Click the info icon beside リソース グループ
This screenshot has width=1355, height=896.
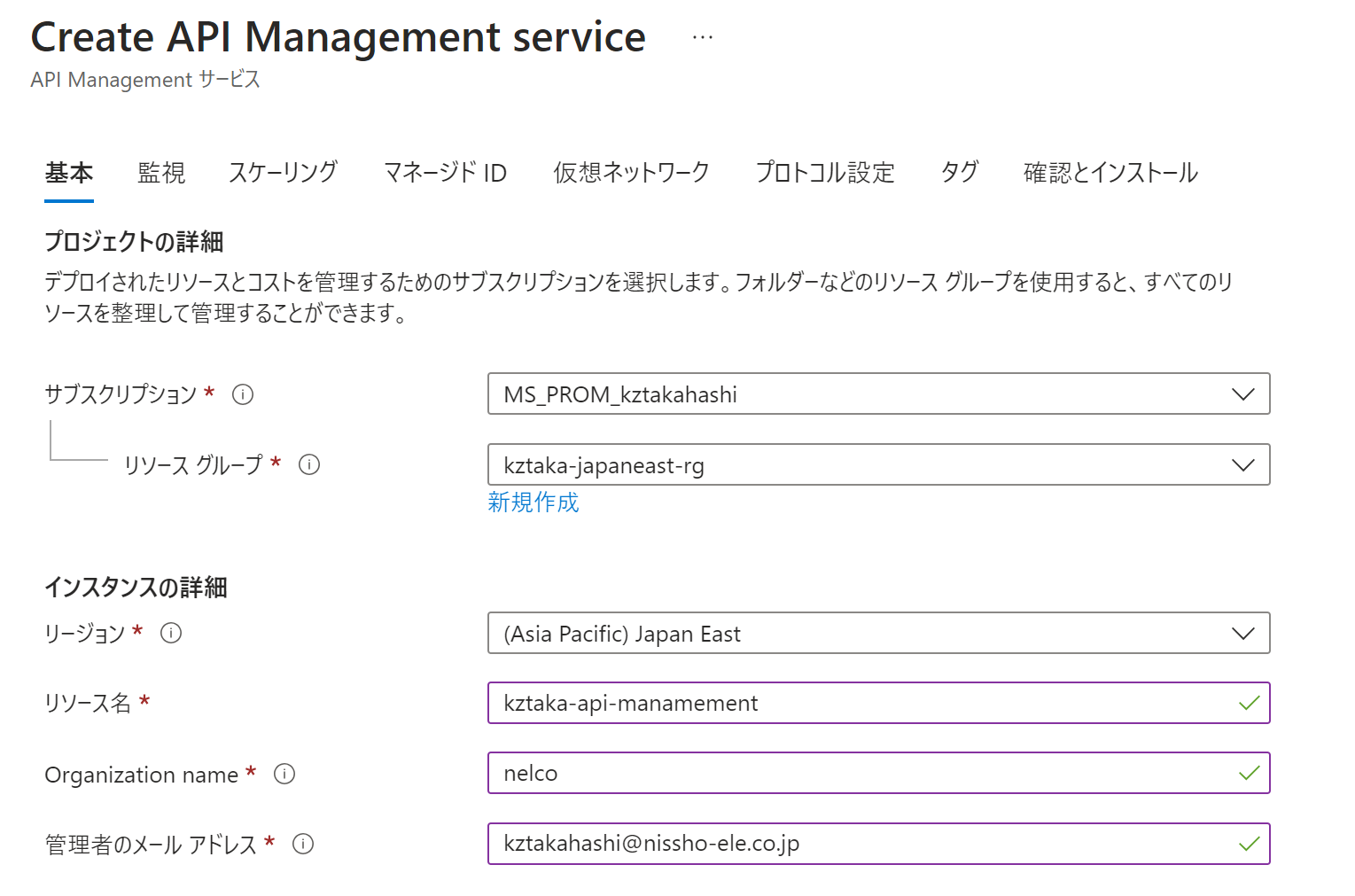tap(309, 464)
